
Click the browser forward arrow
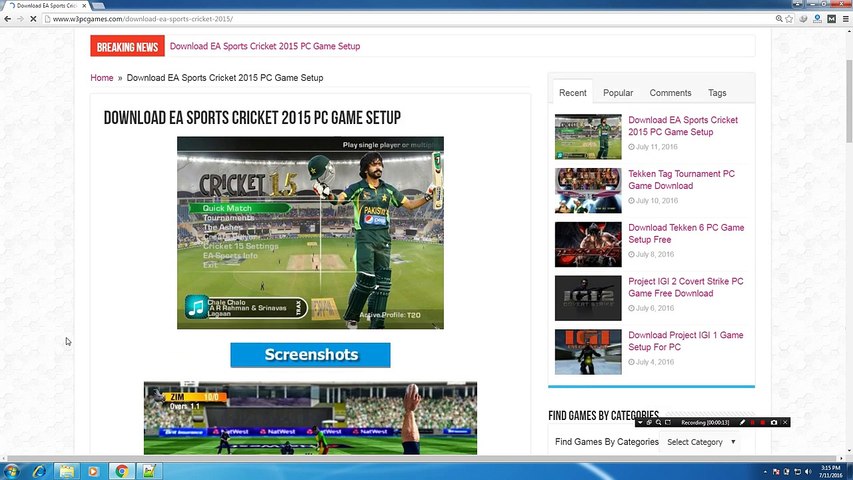20,19
